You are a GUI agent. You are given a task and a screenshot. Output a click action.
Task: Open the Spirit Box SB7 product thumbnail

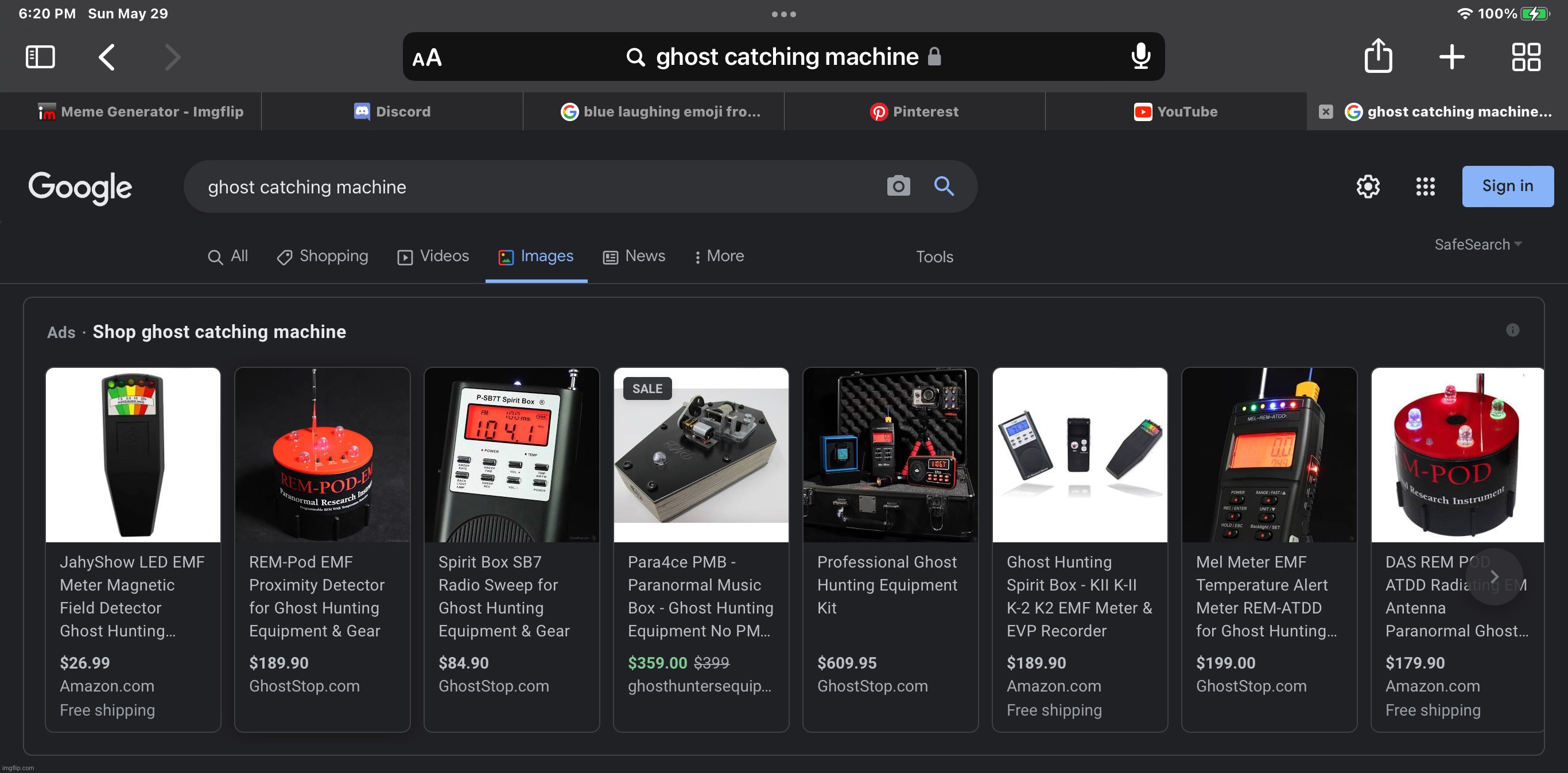[511, 455]
